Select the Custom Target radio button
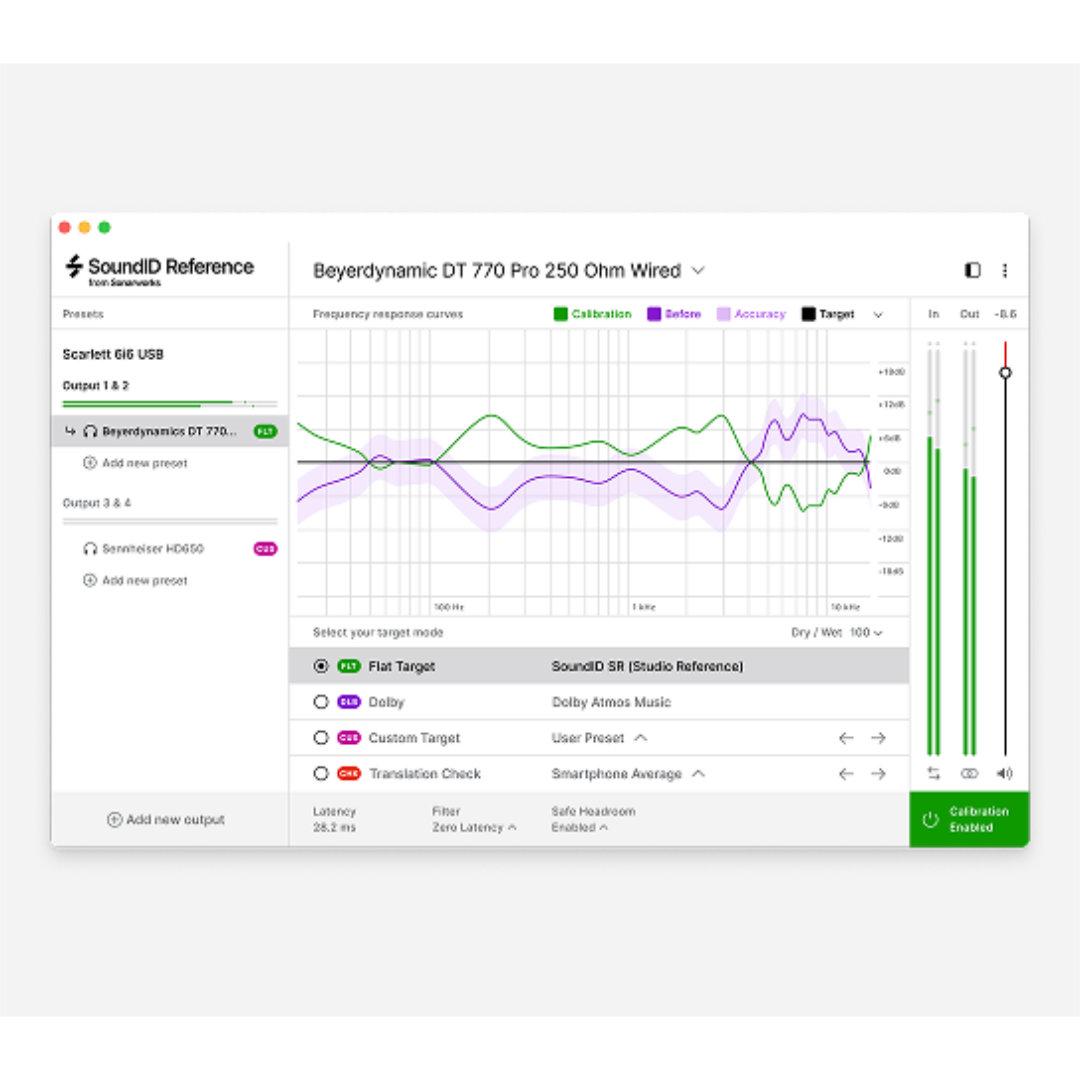 [321, 738]
